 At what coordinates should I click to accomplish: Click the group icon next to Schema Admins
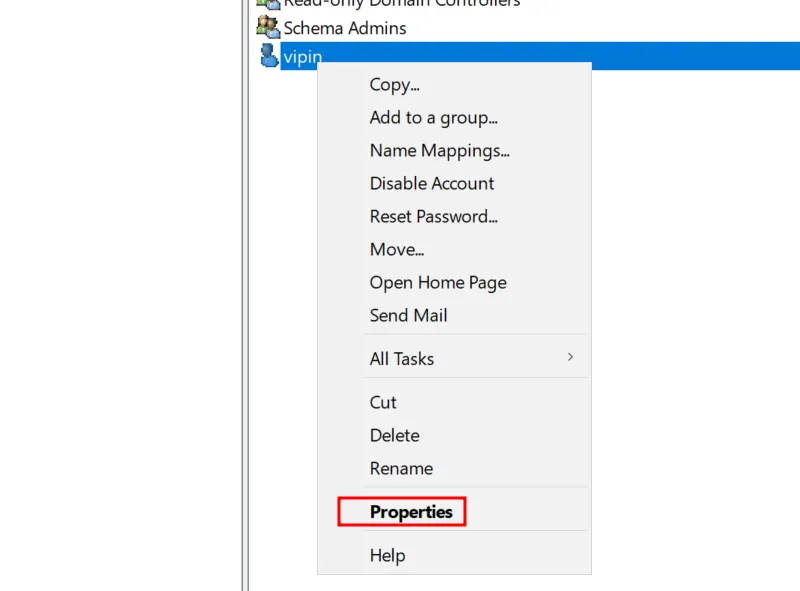point(267,27)
